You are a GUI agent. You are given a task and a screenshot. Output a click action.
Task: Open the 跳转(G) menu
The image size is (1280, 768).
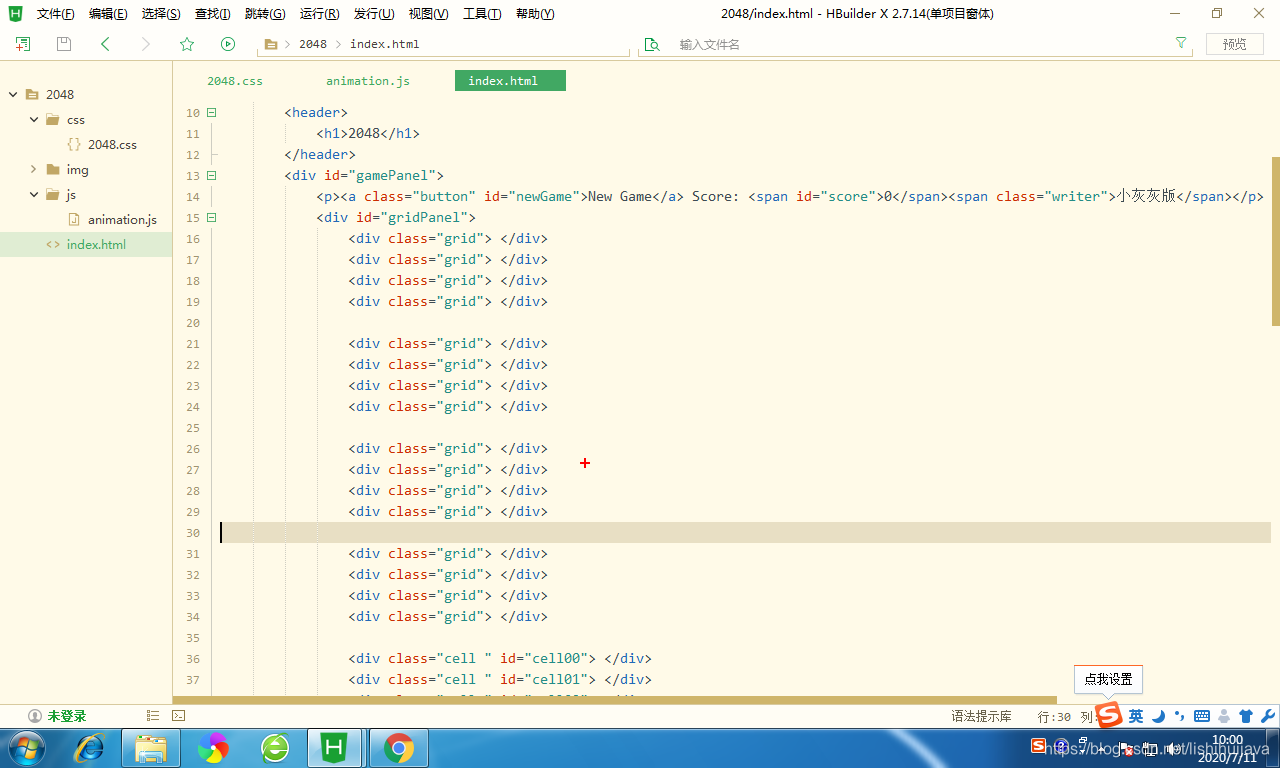pyautogui.click(x=265, y=14)
